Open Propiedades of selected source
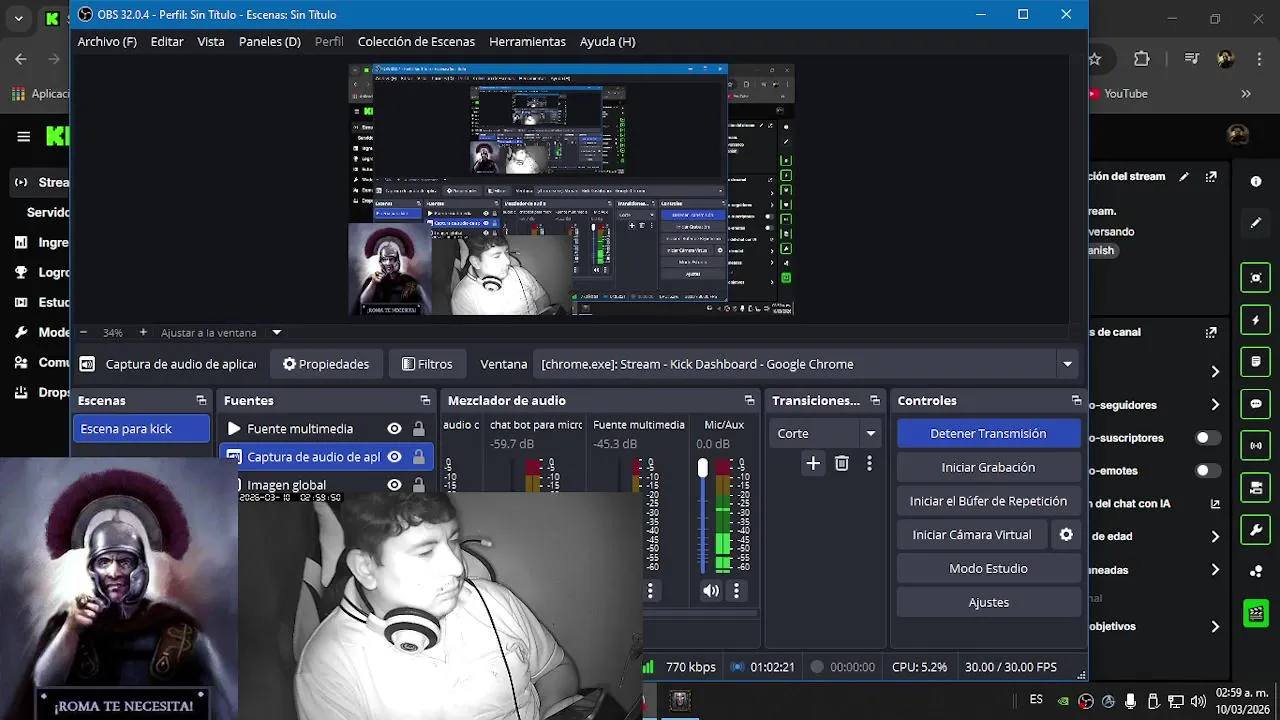Viewport: 1280px width, 720px height. pos(325,364)
